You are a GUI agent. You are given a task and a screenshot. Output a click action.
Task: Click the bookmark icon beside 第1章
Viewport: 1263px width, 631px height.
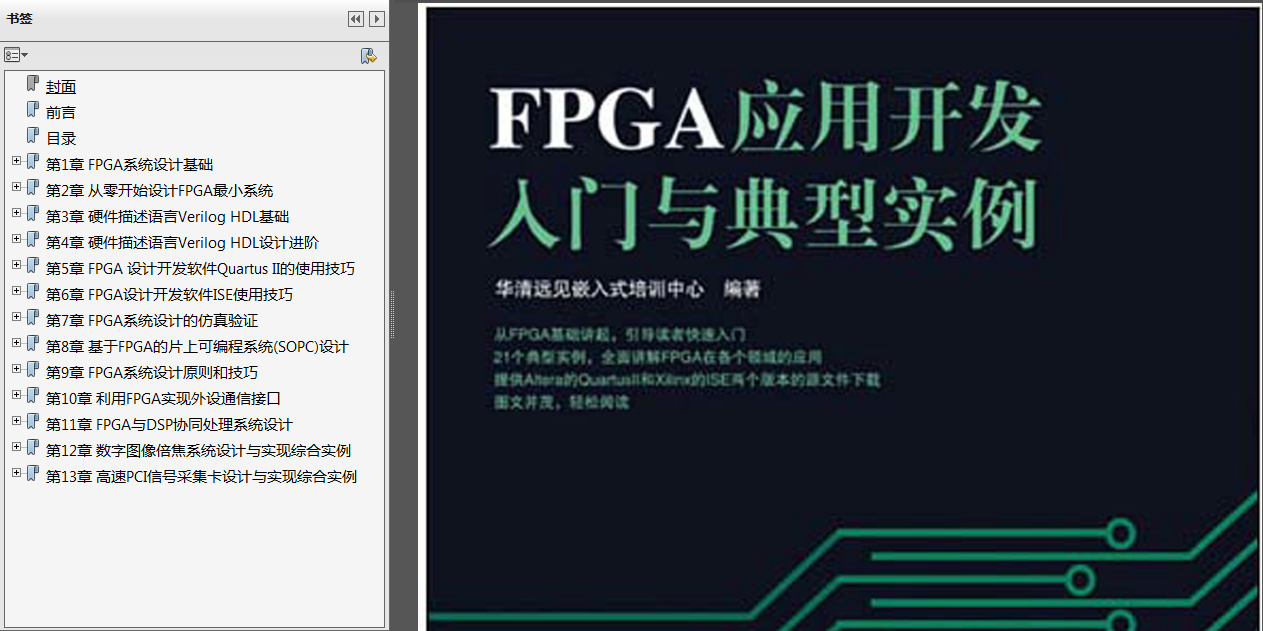tap(33, 162)
